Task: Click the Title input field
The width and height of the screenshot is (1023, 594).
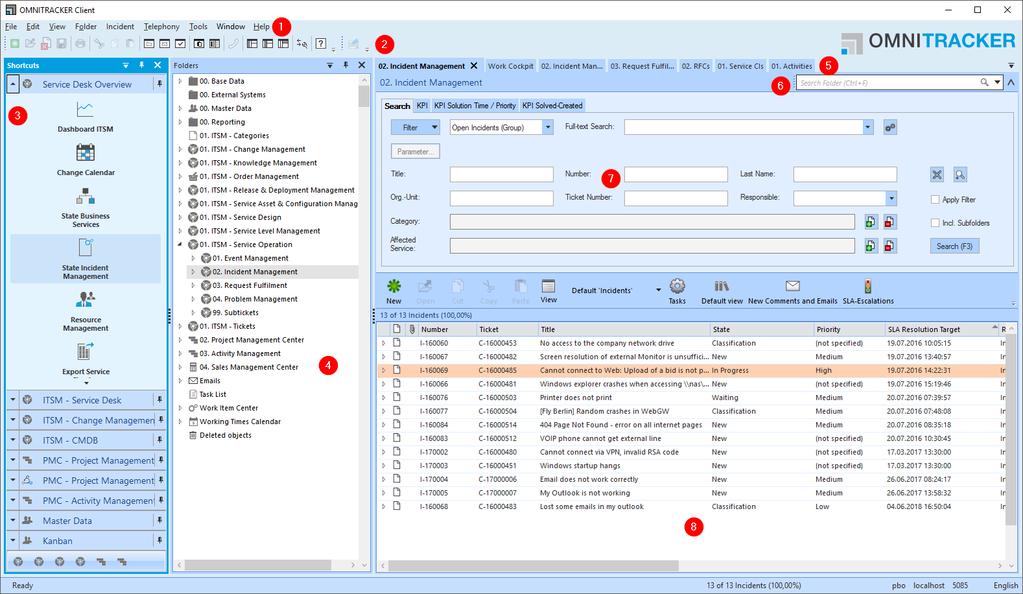Action: 501,174
